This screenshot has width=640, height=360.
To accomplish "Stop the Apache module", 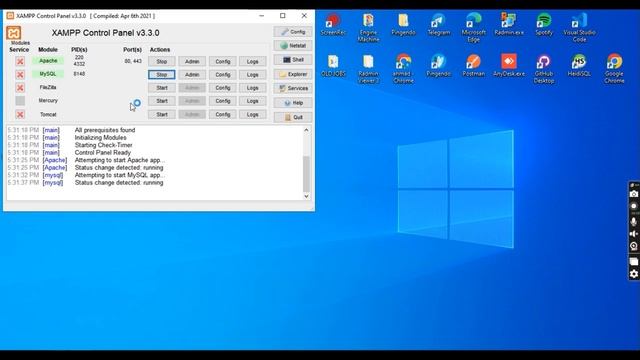I will tap(162, 61).
